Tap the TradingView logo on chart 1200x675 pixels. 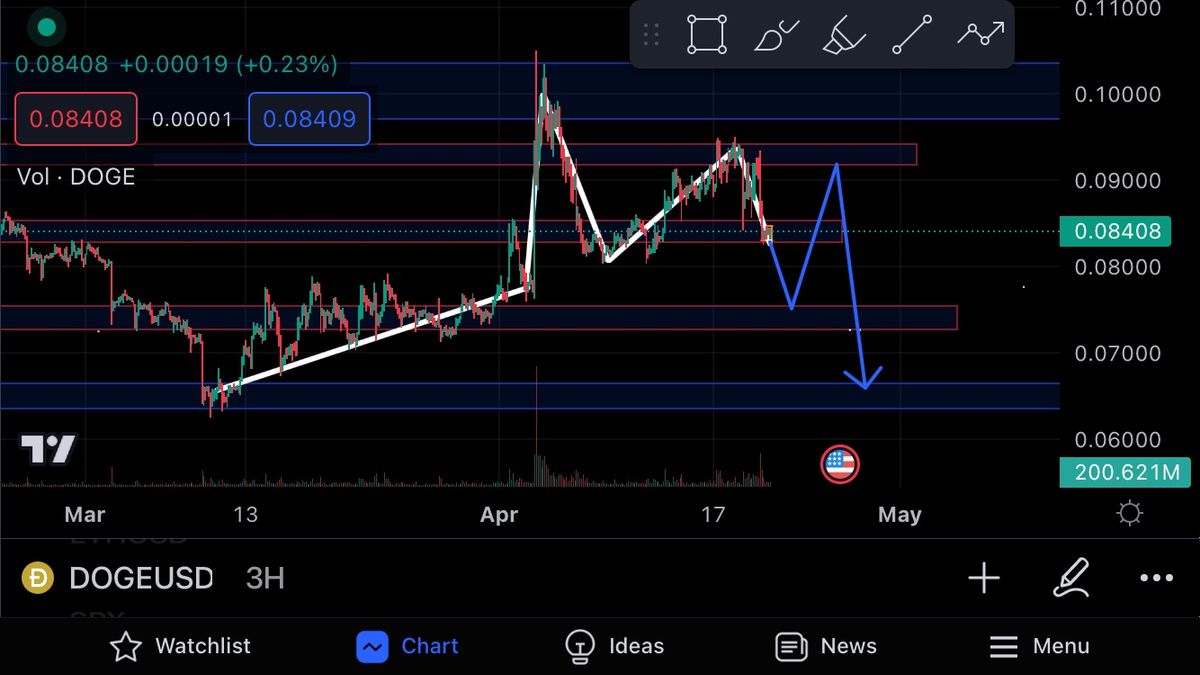tap(48, 450)
